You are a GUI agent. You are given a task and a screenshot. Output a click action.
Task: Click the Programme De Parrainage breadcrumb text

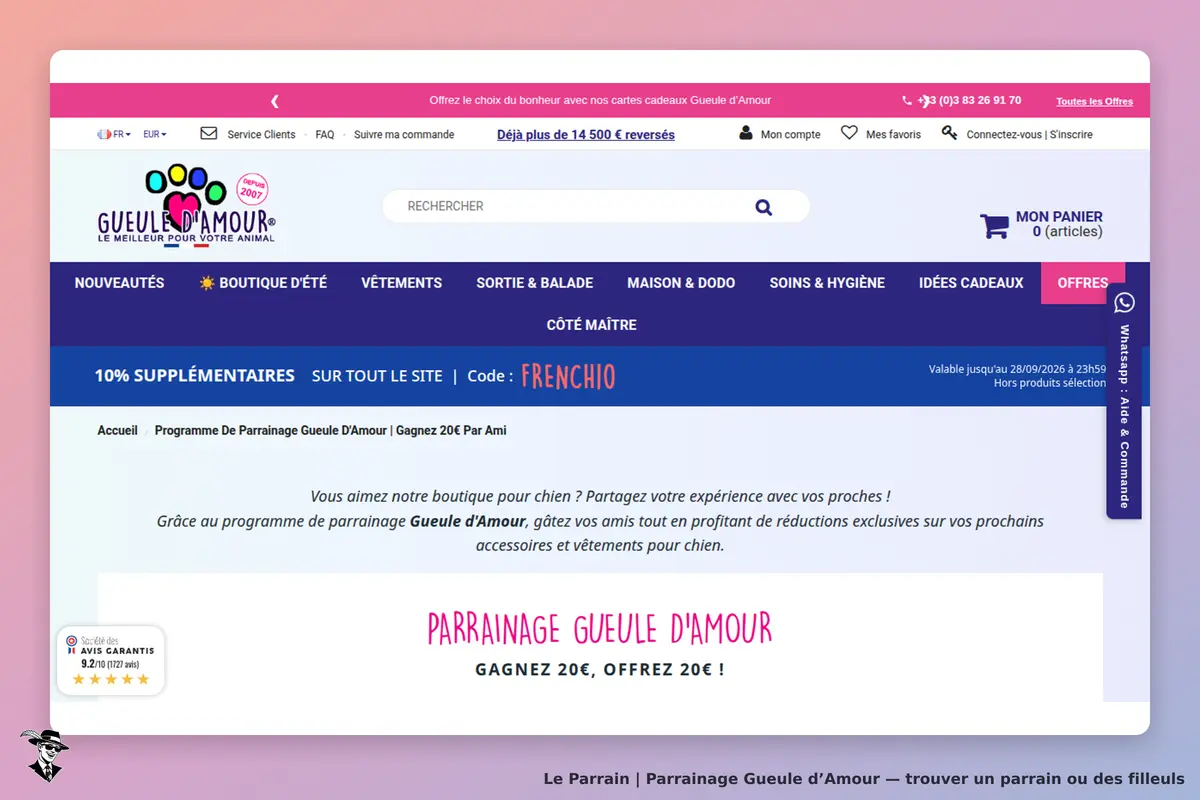point(330,430)
